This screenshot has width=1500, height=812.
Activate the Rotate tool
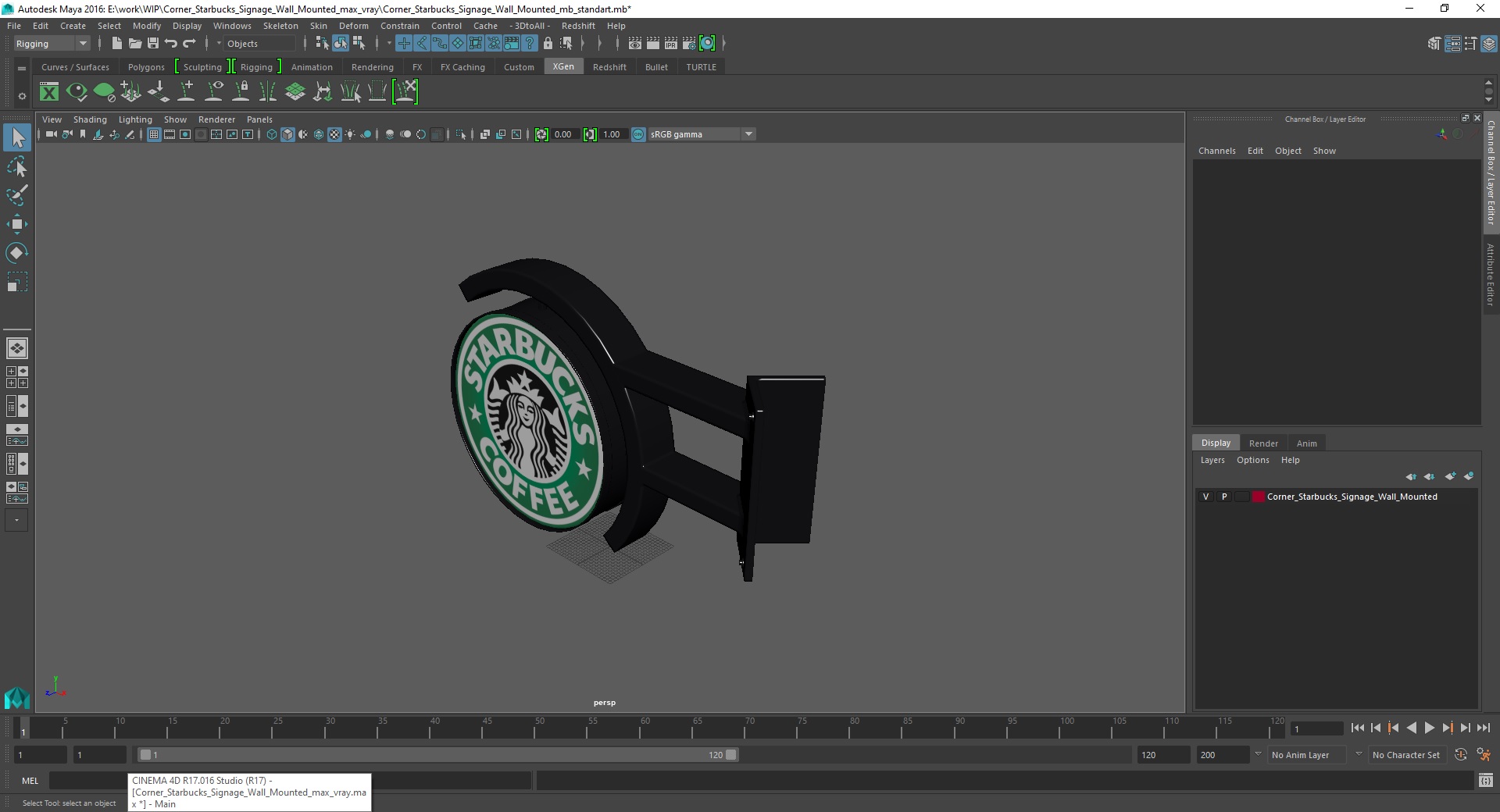[x=17, y=253]
